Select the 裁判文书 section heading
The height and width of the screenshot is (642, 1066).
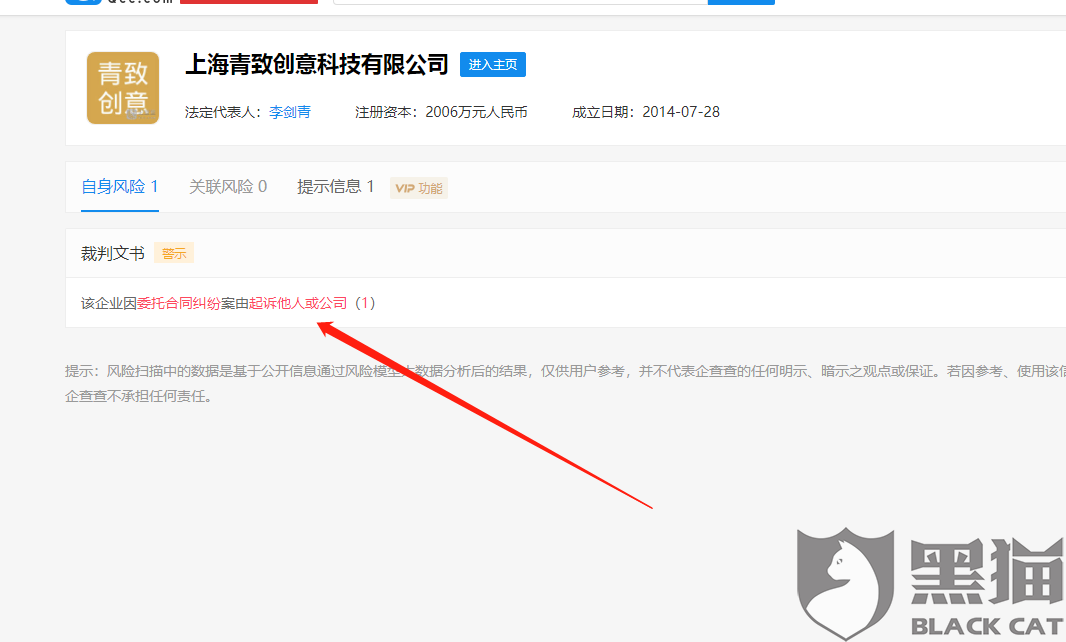(x=113, y=254)
